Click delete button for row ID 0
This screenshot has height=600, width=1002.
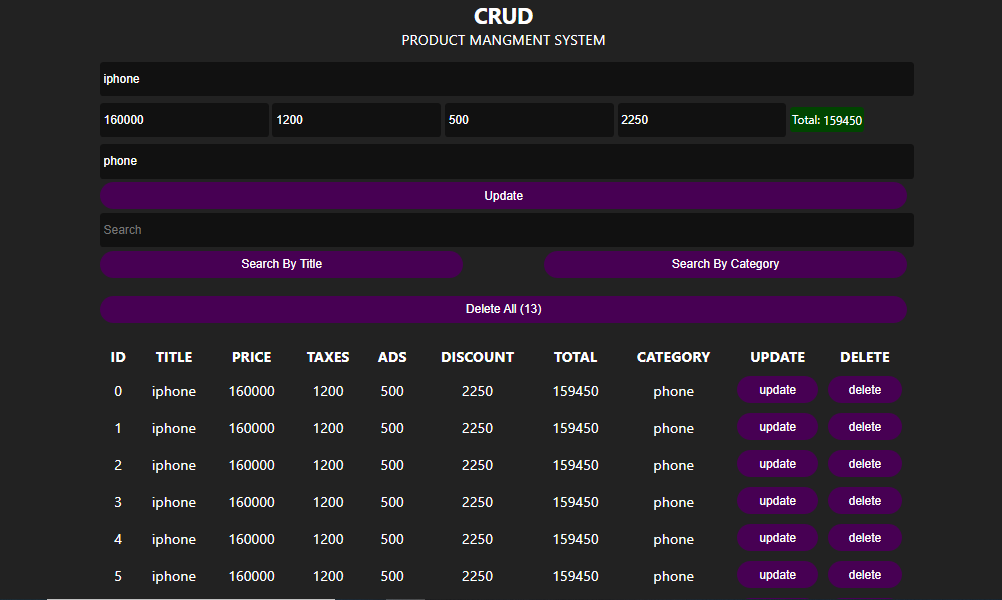coord(865,390)
